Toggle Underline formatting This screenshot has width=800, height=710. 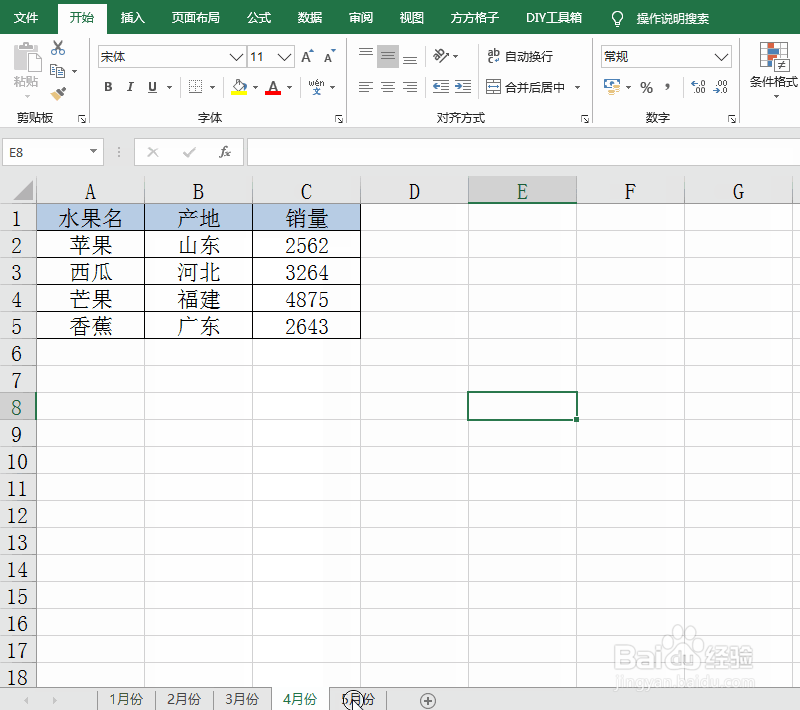pyautogui.click(x=152, y=87)
